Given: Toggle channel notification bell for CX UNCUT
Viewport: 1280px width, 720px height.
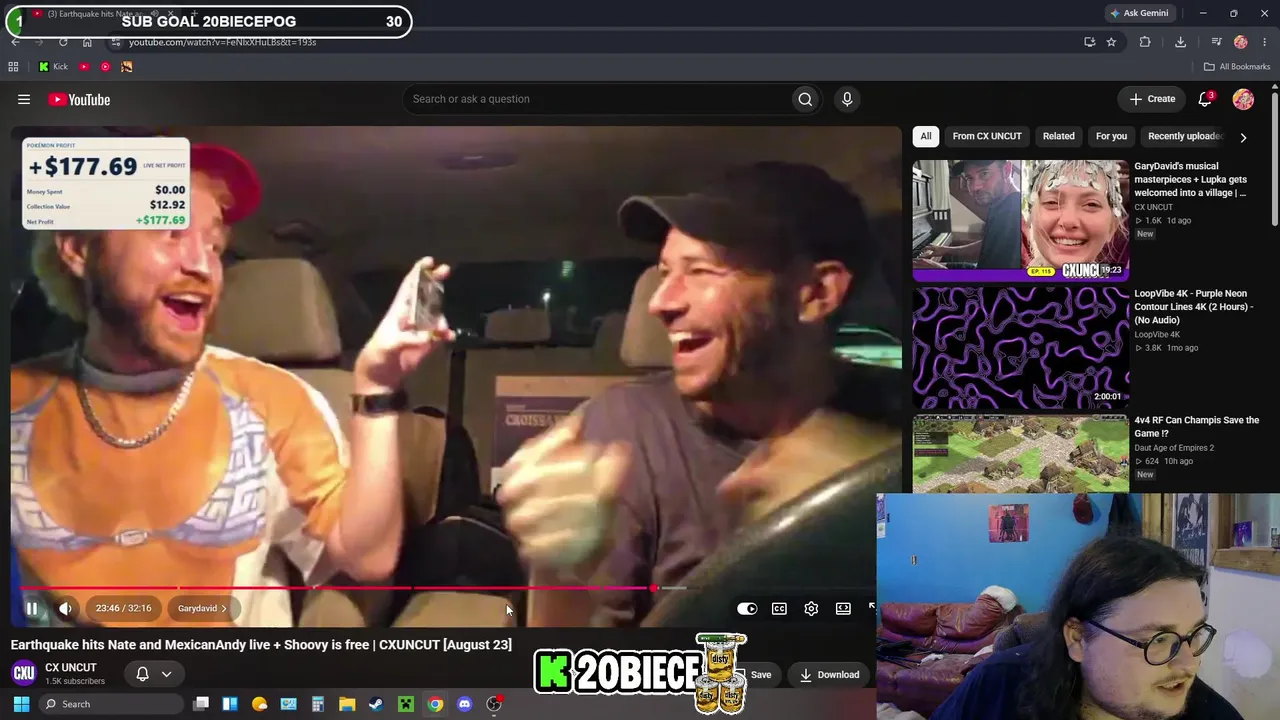Looking at the screenshot, I should coord(142,674).
